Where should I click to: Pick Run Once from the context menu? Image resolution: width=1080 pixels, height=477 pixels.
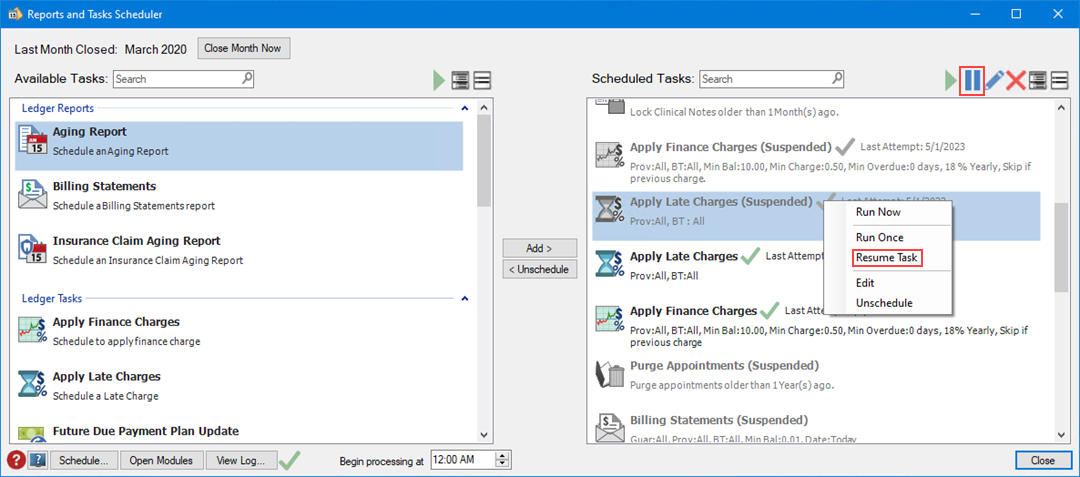pyautogui.click(x=880, y=237)
